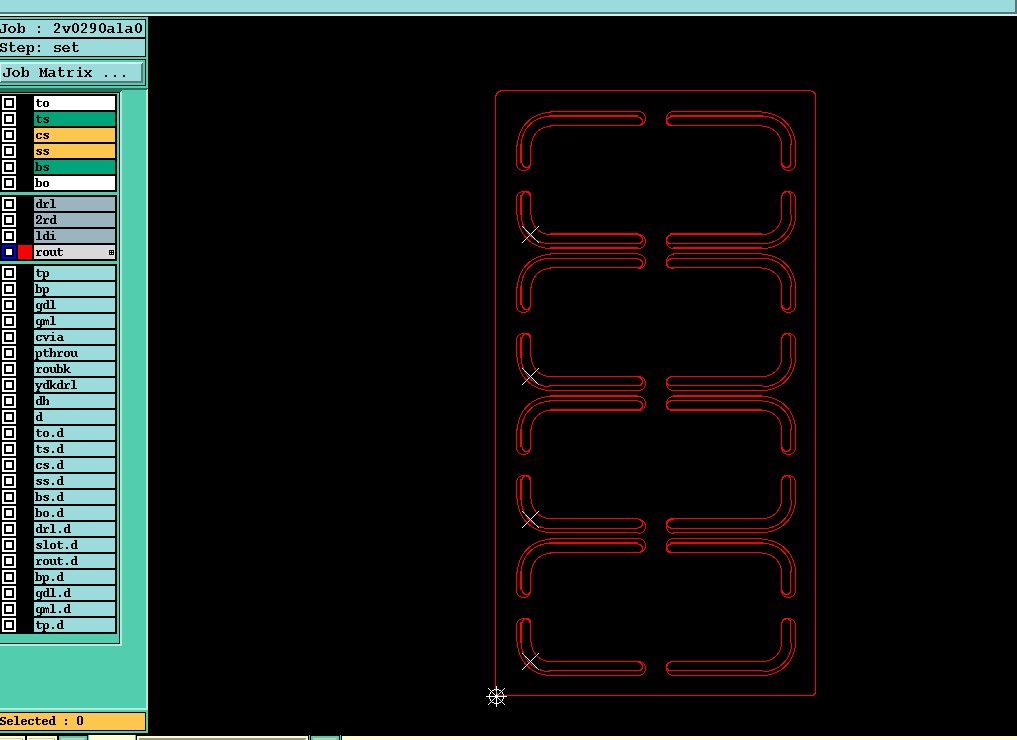Viewport: 1017px width, 740px height.
Task: Select the cvia layer name
Action: click(75, 337)
